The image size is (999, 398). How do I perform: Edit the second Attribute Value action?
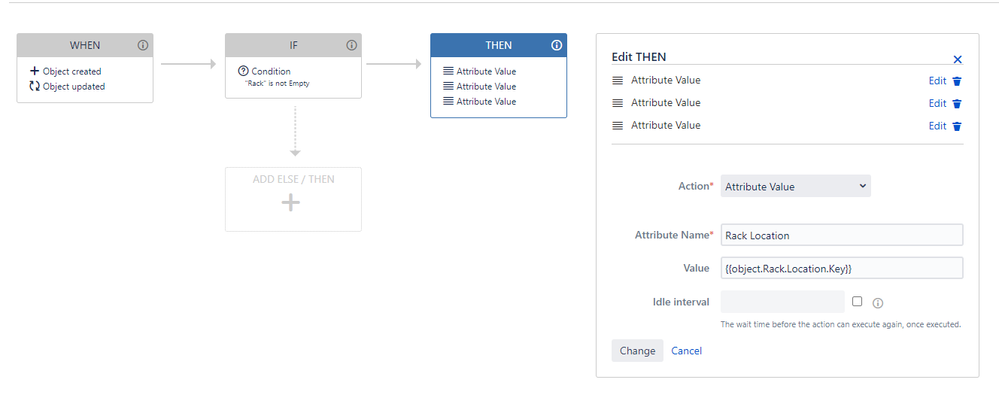(937, 103)
